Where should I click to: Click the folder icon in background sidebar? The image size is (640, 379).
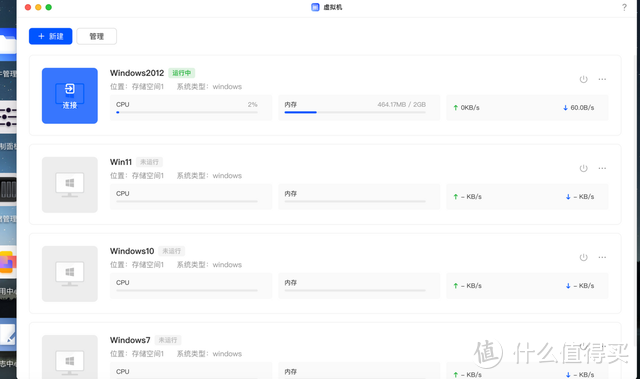pos(8,43)
